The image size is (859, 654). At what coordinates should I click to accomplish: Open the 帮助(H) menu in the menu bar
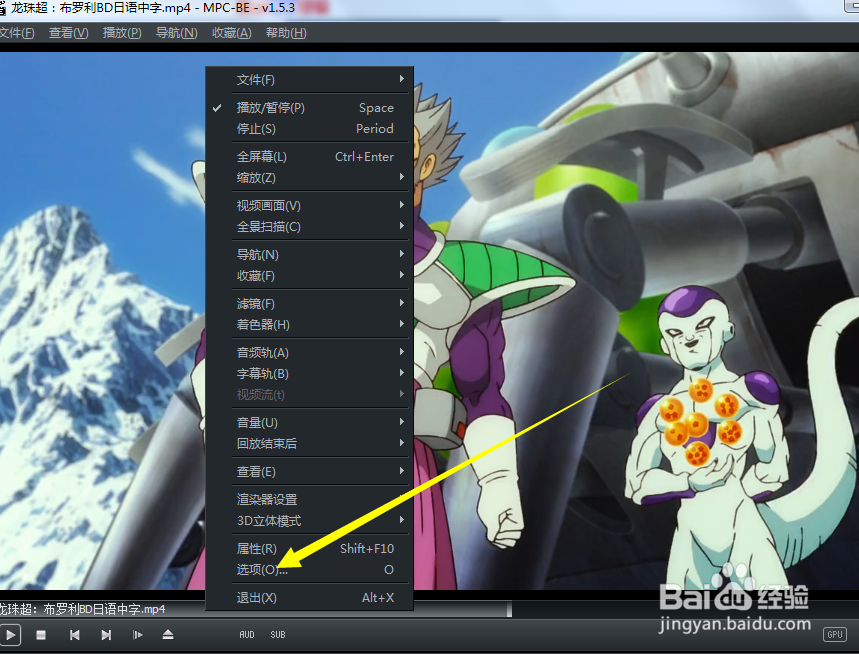coord(286,33)
